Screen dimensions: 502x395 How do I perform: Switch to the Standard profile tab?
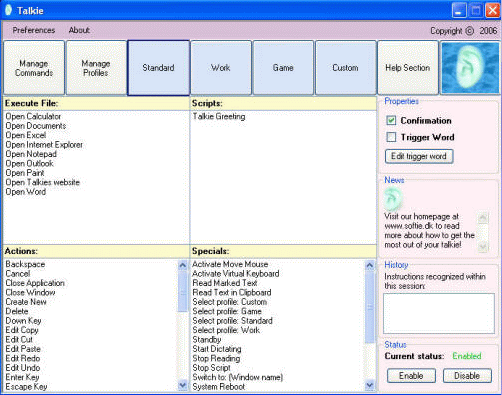click(158, 68)
